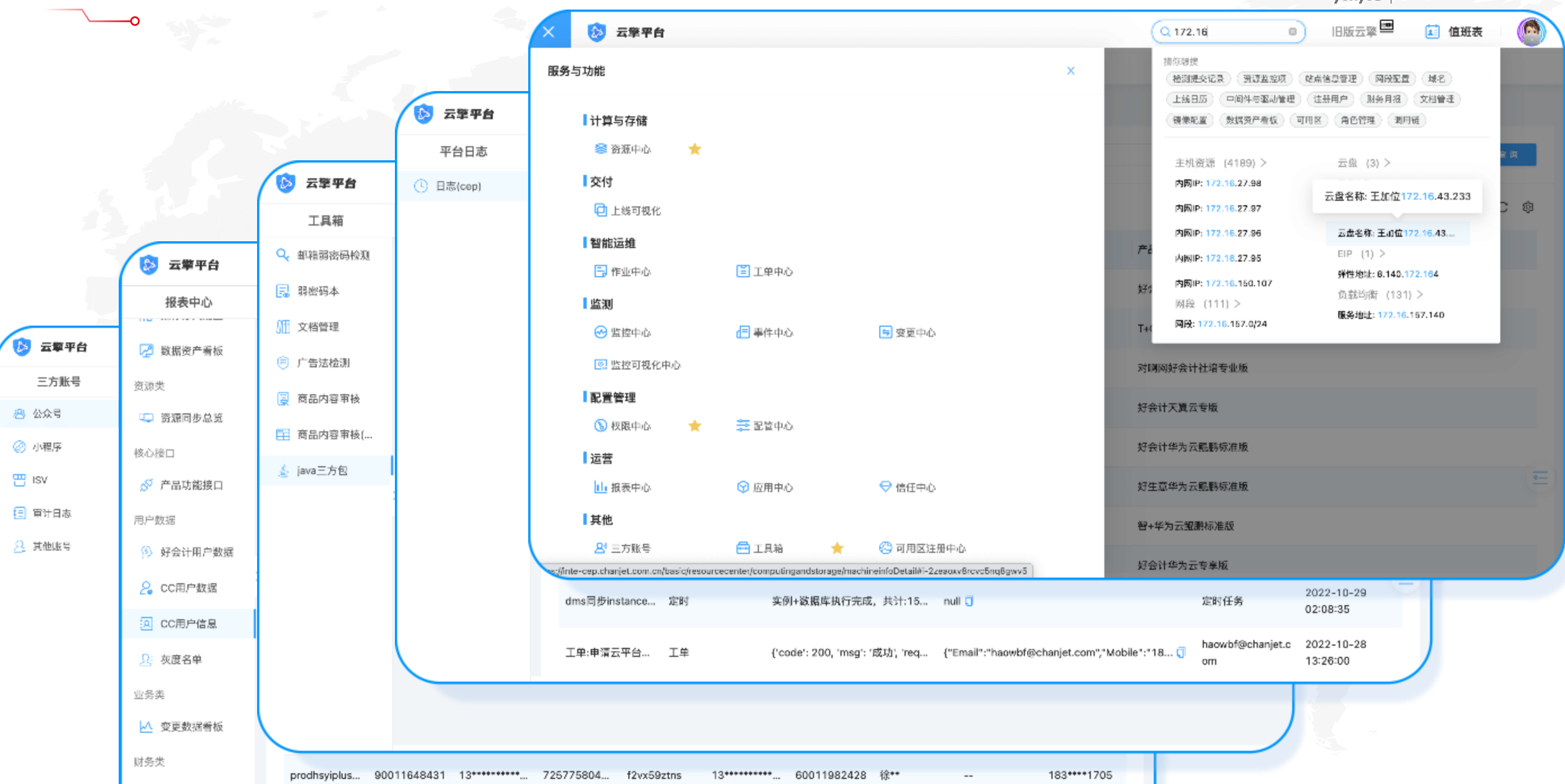The image size is (1565, 784).
Task: Unfavorite 资源中心 via its star
Action: point(694,149)
